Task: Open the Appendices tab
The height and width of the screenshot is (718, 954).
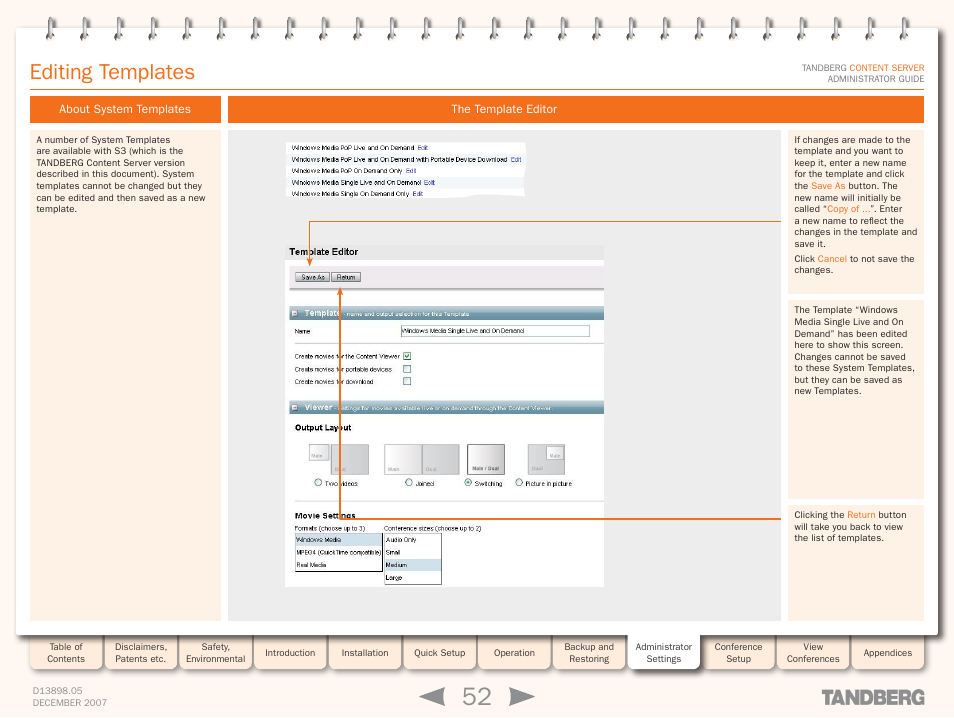Action: [x=888, y=653]
